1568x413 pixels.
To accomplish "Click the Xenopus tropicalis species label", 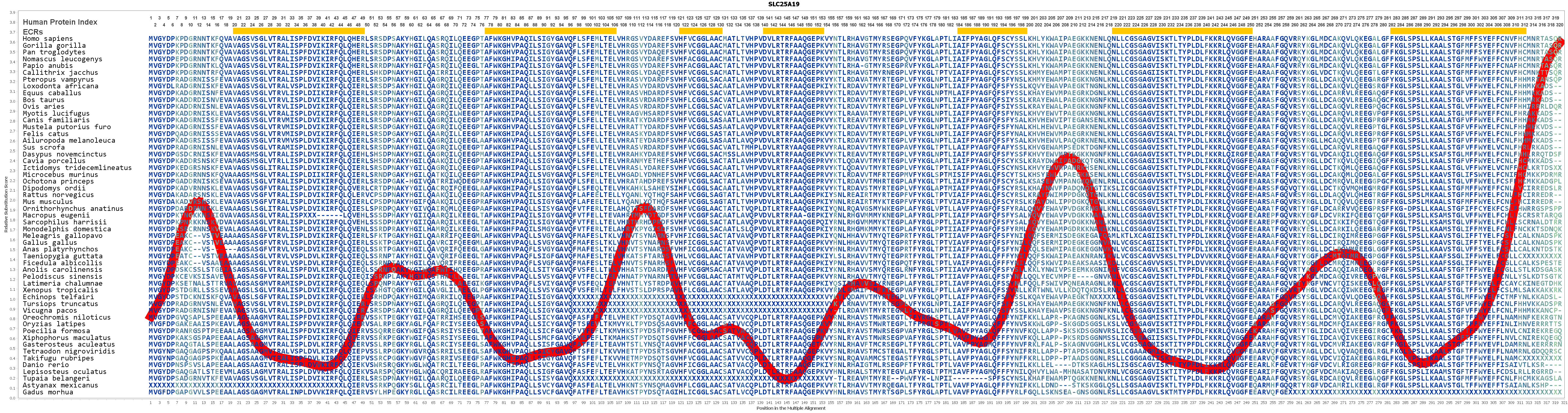I will 60,290.
